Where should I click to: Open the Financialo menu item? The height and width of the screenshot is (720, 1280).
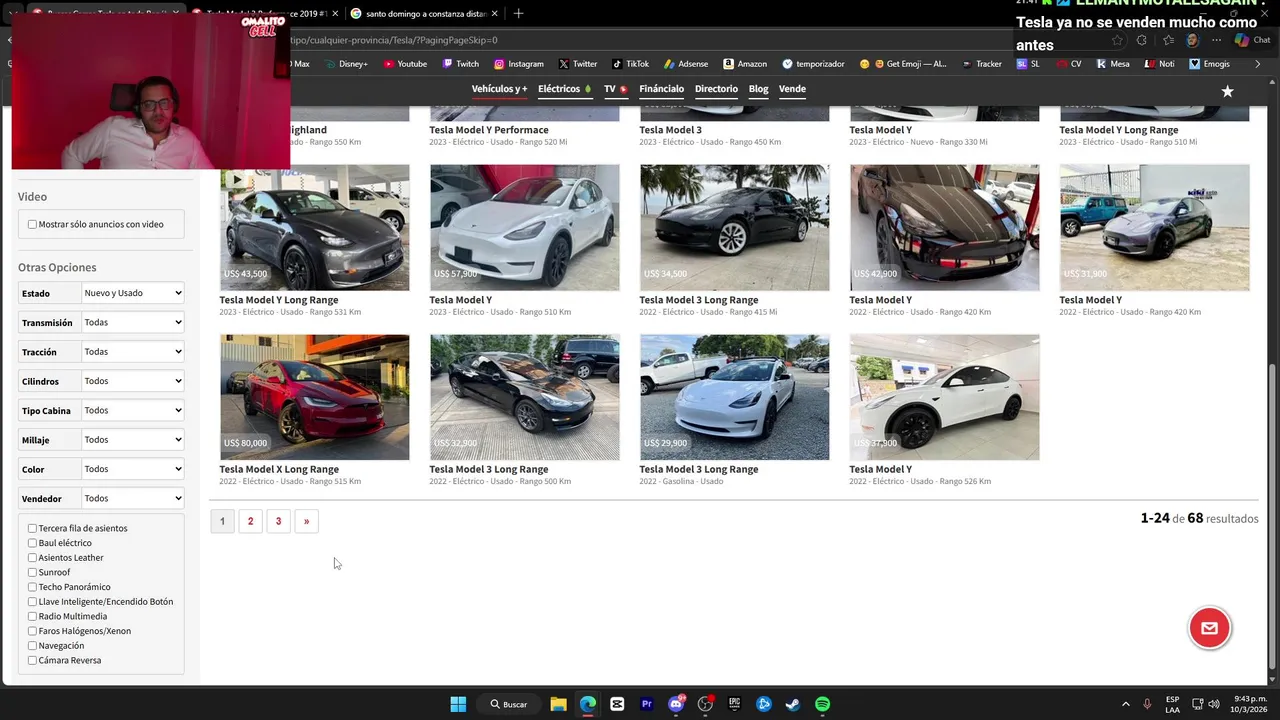tap(661, 89)
